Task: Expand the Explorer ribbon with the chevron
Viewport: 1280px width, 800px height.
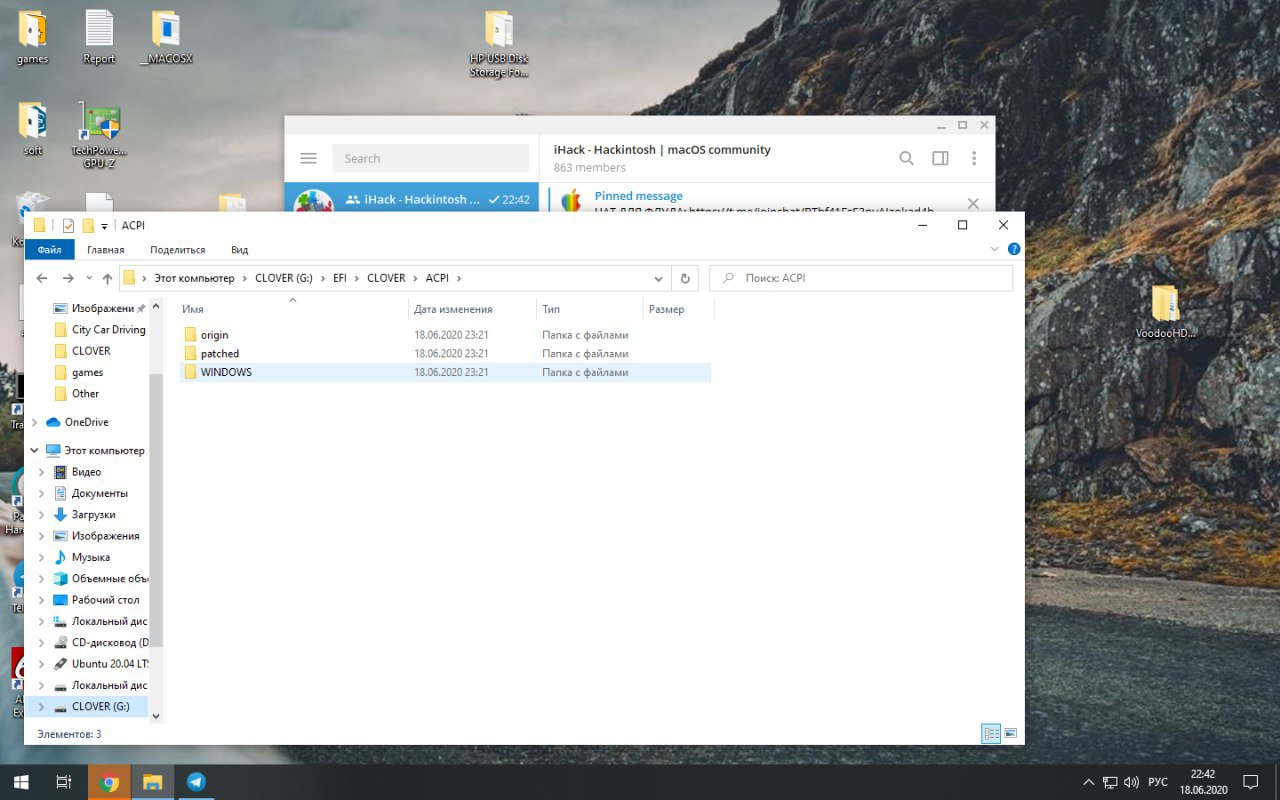Action: (995, 249)
